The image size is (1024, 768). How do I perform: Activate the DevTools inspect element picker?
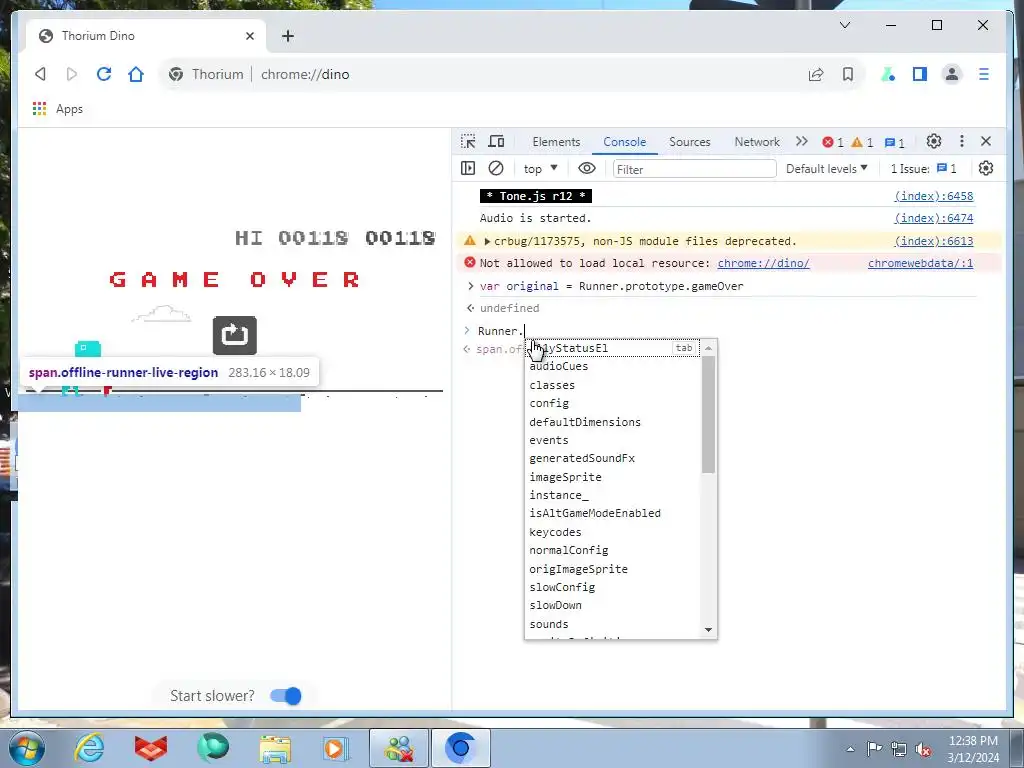(x=468, y=141)
